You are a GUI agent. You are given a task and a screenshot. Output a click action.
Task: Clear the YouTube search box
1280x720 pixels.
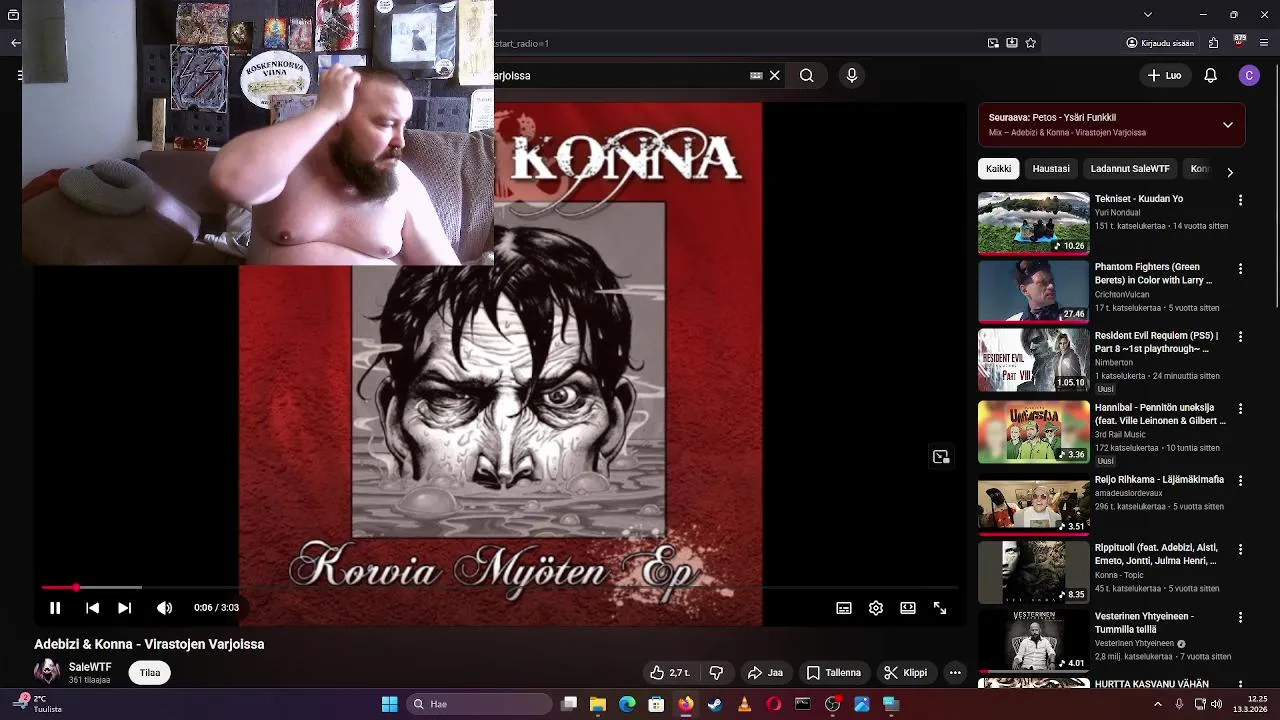[x=775, y=75]
